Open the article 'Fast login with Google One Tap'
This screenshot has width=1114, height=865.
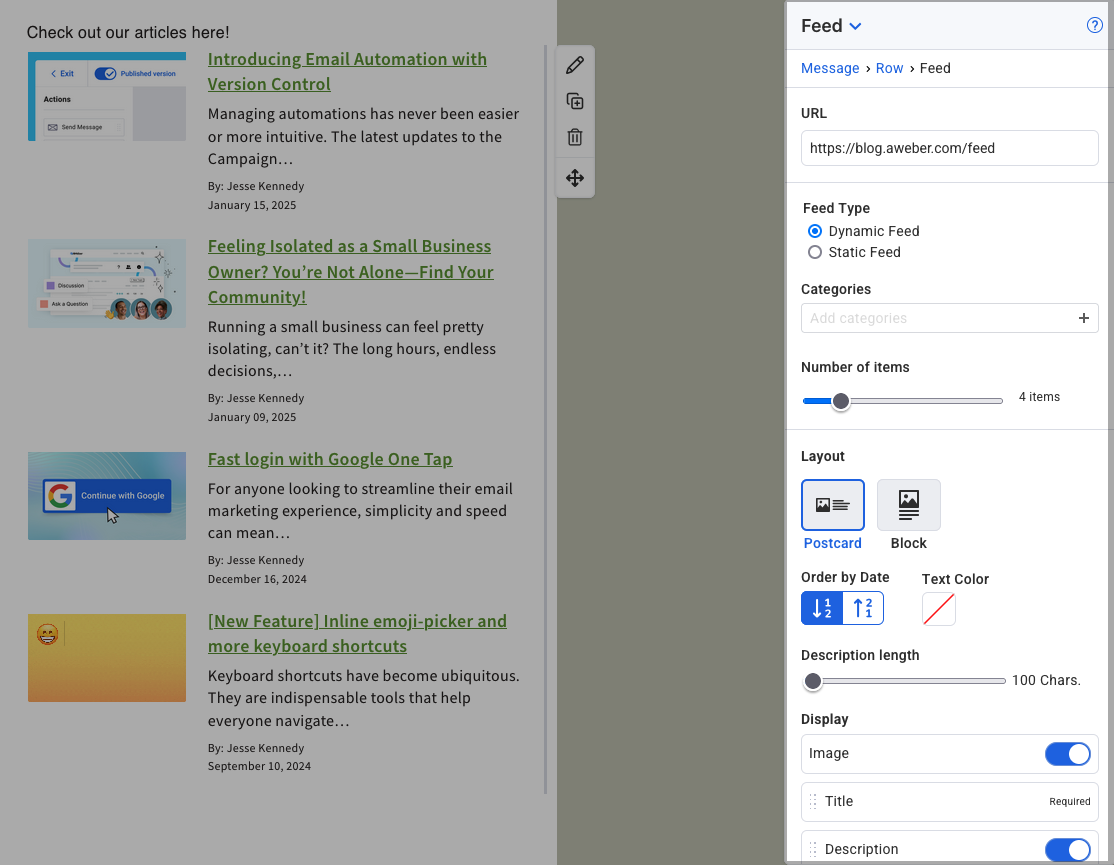330,458
